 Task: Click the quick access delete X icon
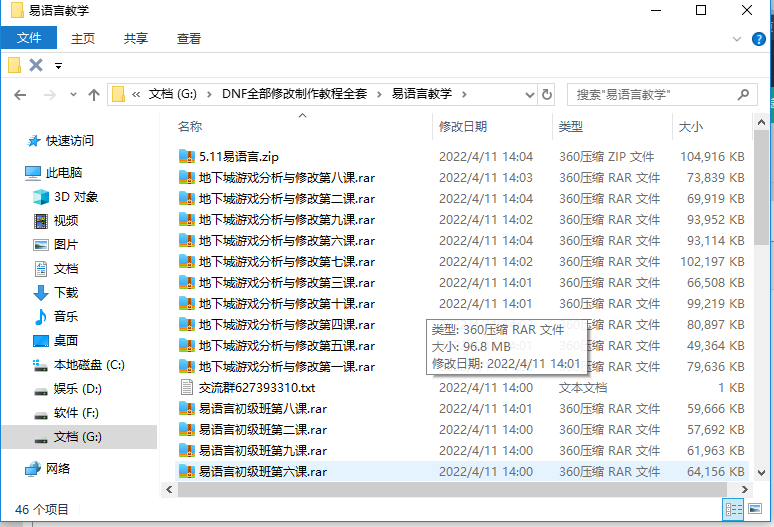click(x=36, y=65)
